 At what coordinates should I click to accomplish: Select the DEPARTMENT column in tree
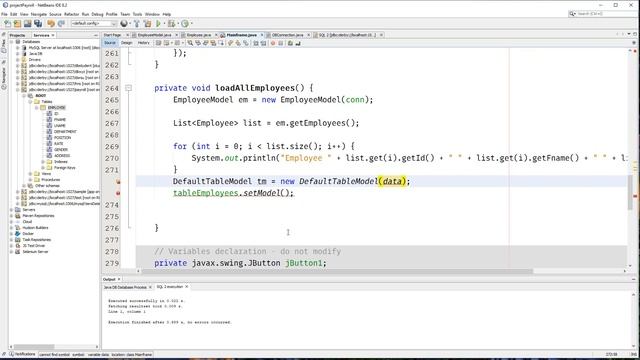tap(65, 132)
